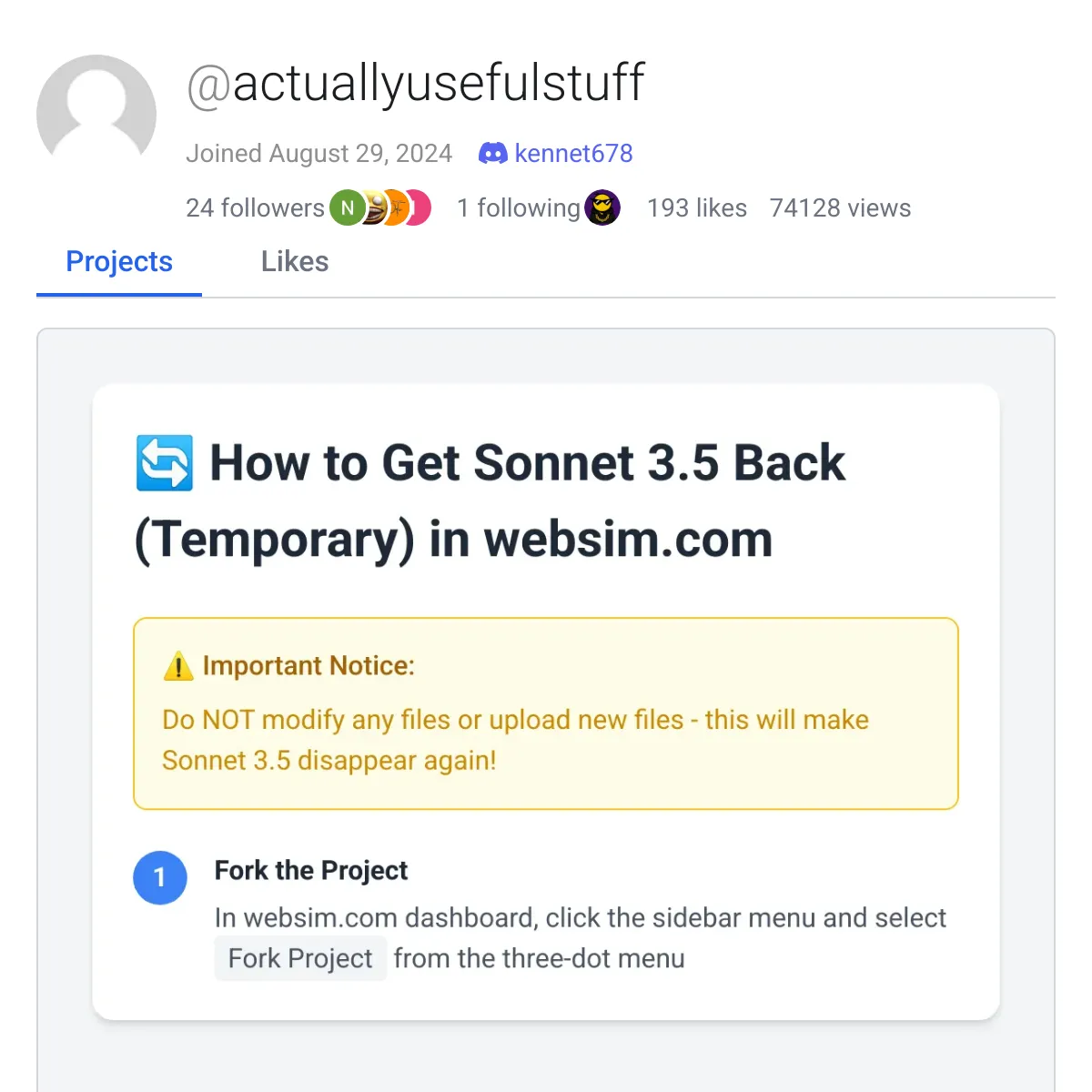Click the blue step 1 circle
The width and height of the screenshot is (1092, 1092).
click(160, 877)
